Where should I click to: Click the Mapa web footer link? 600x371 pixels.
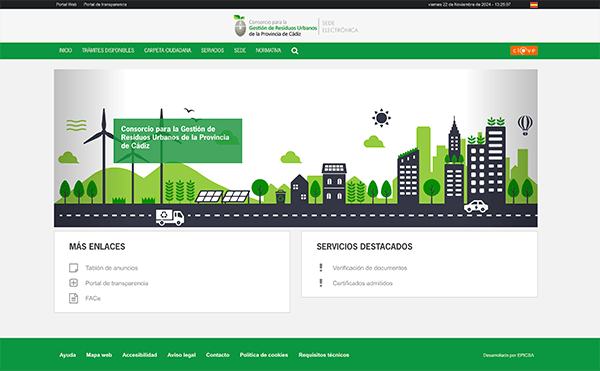[x=99, y=355]
